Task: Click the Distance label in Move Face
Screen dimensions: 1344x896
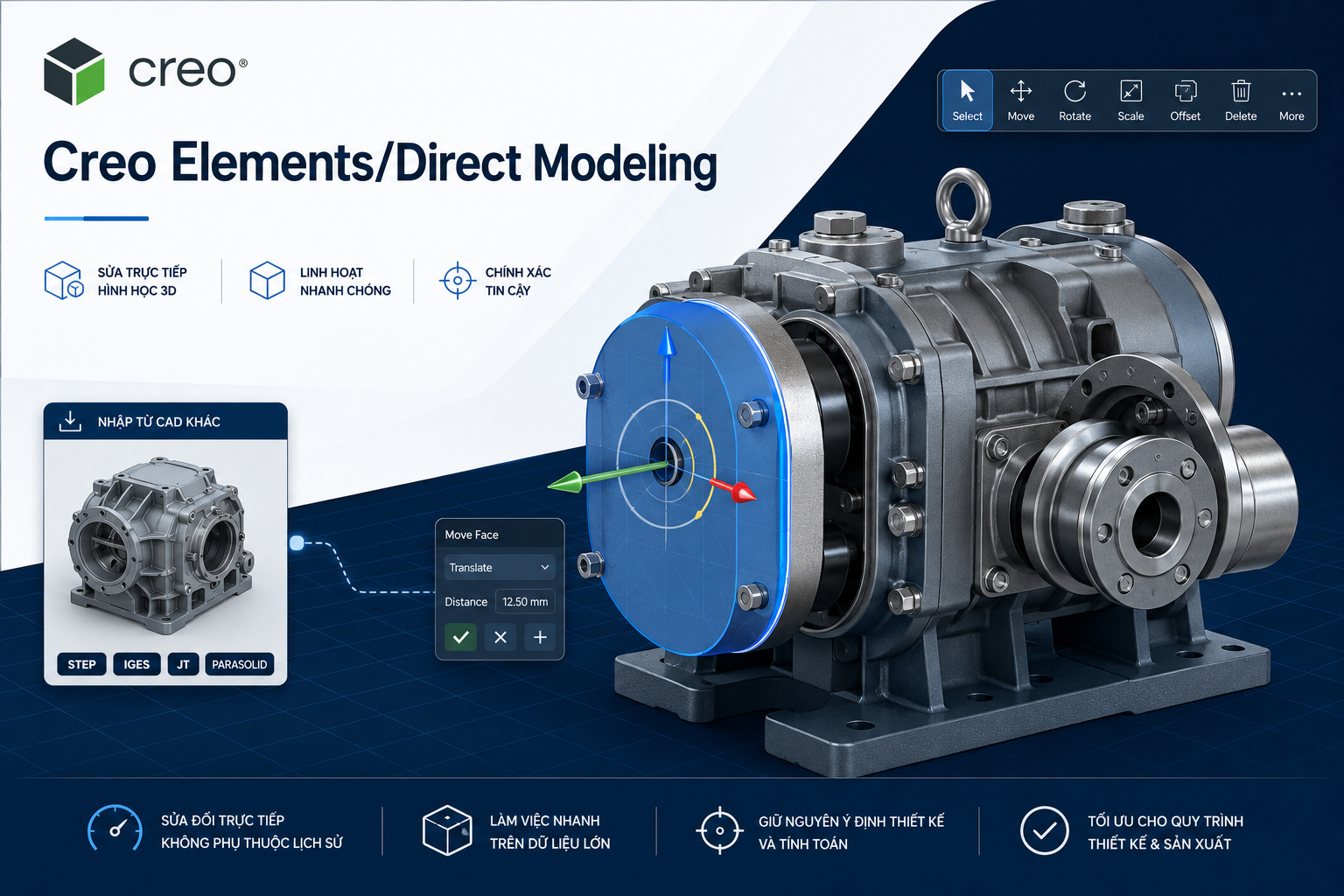Action: point(465,602)
